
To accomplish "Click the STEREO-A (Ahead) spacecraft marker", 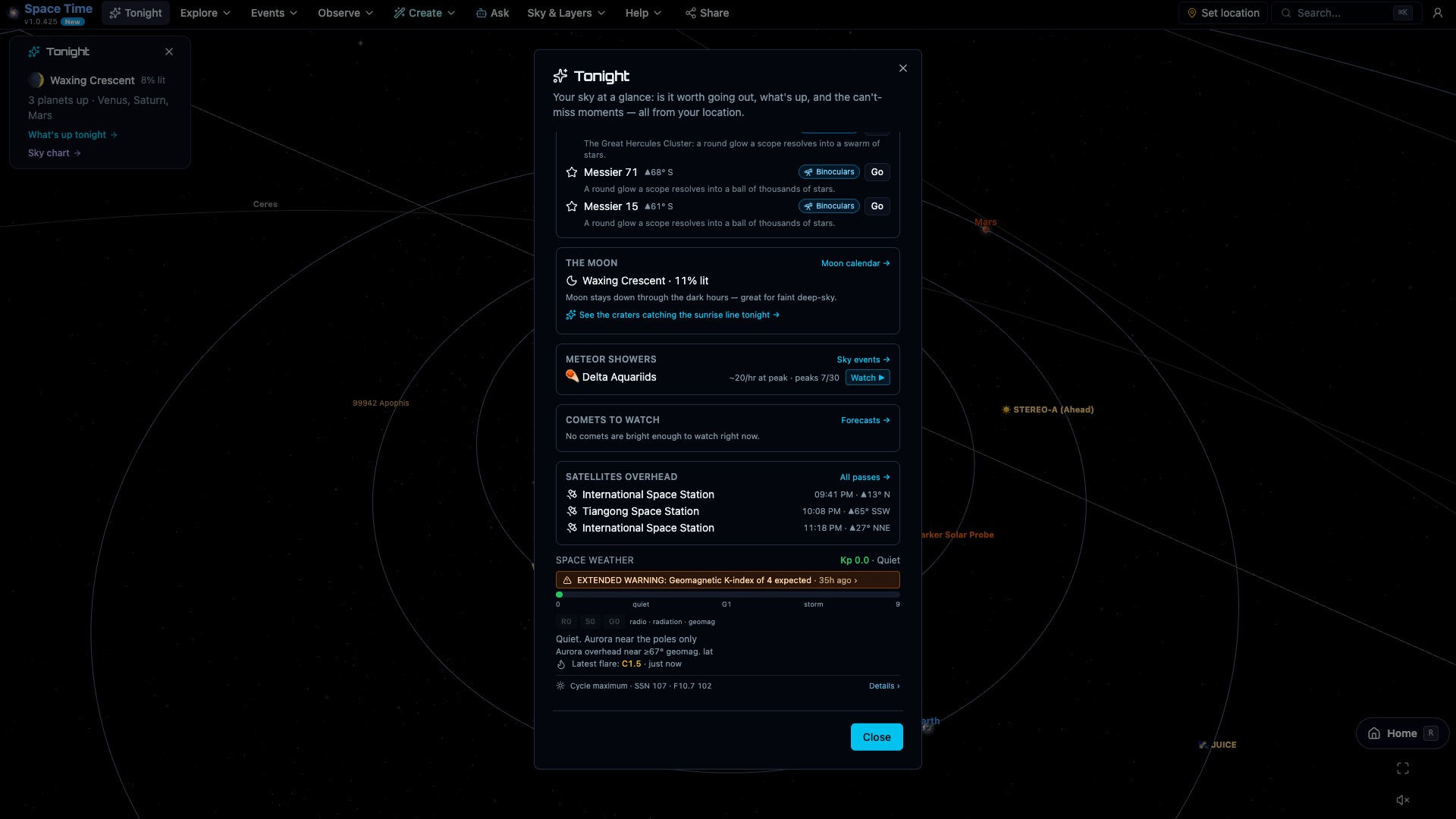I will click(1006, 409).
